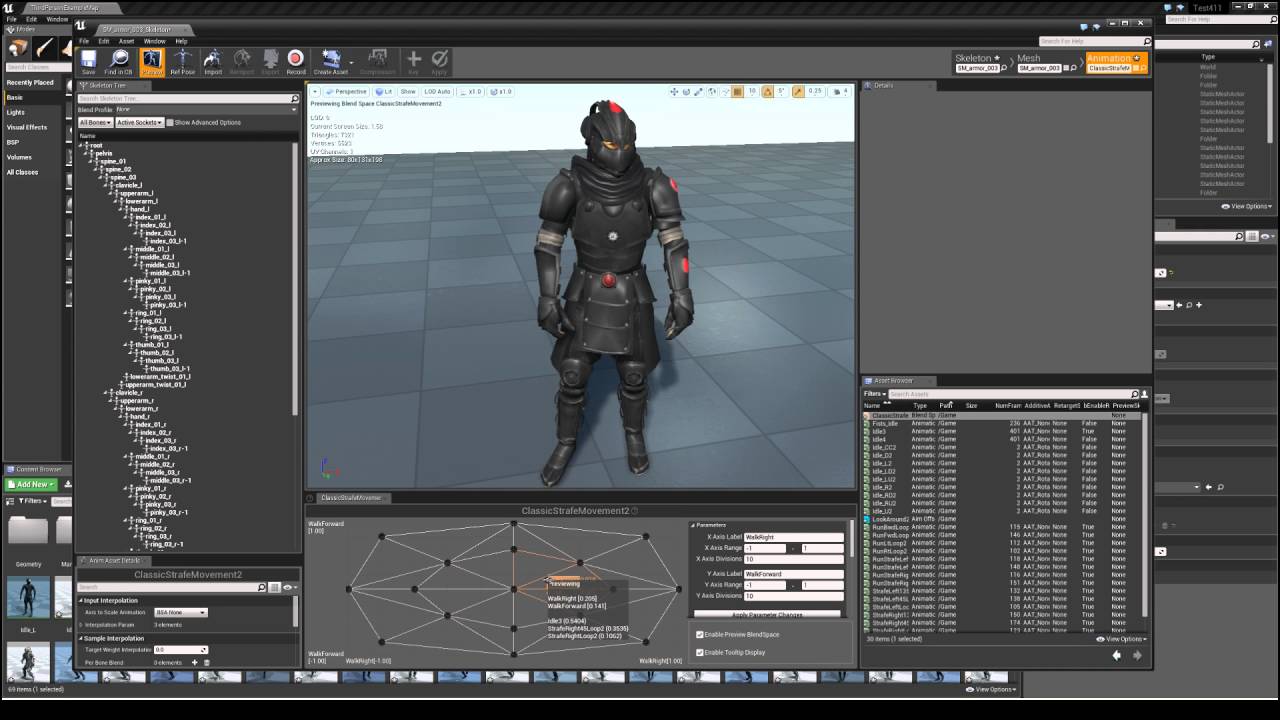This screenshot has height=720, width=1280.
Task: Toggle world/local coordinate space icon
Action: 712,92
